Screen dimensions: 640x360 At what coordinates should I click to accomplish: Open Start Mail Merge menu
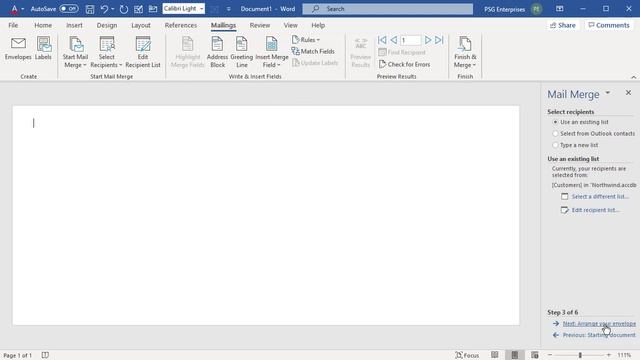coord(75,52)
